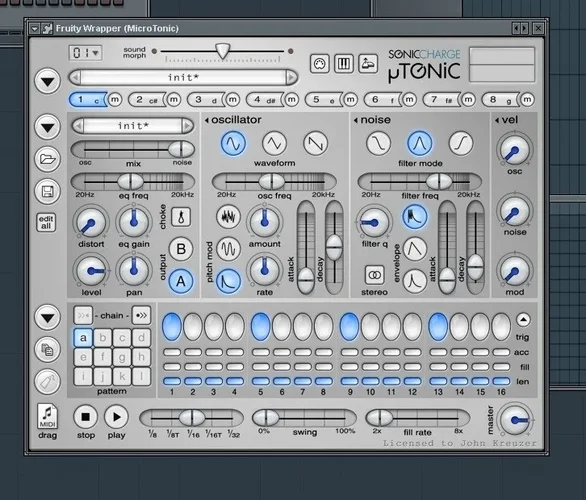The width and height of the screenshot is (586, 500).
Task: Toggle stereo noise button
Action: (x=374, y=276)
